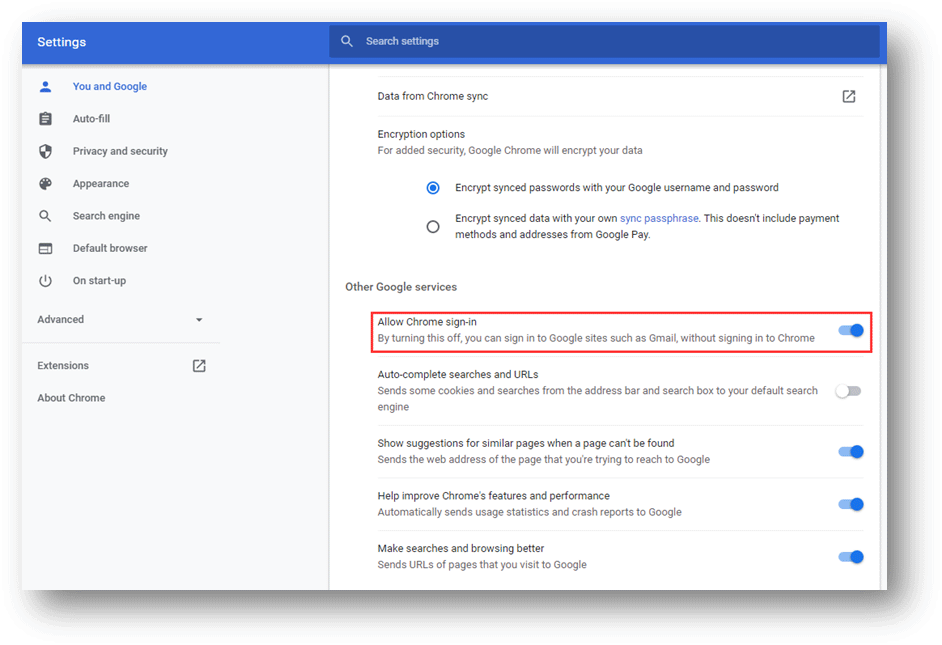Click the Data from Chrome sync external link icon

coord(848,96)
